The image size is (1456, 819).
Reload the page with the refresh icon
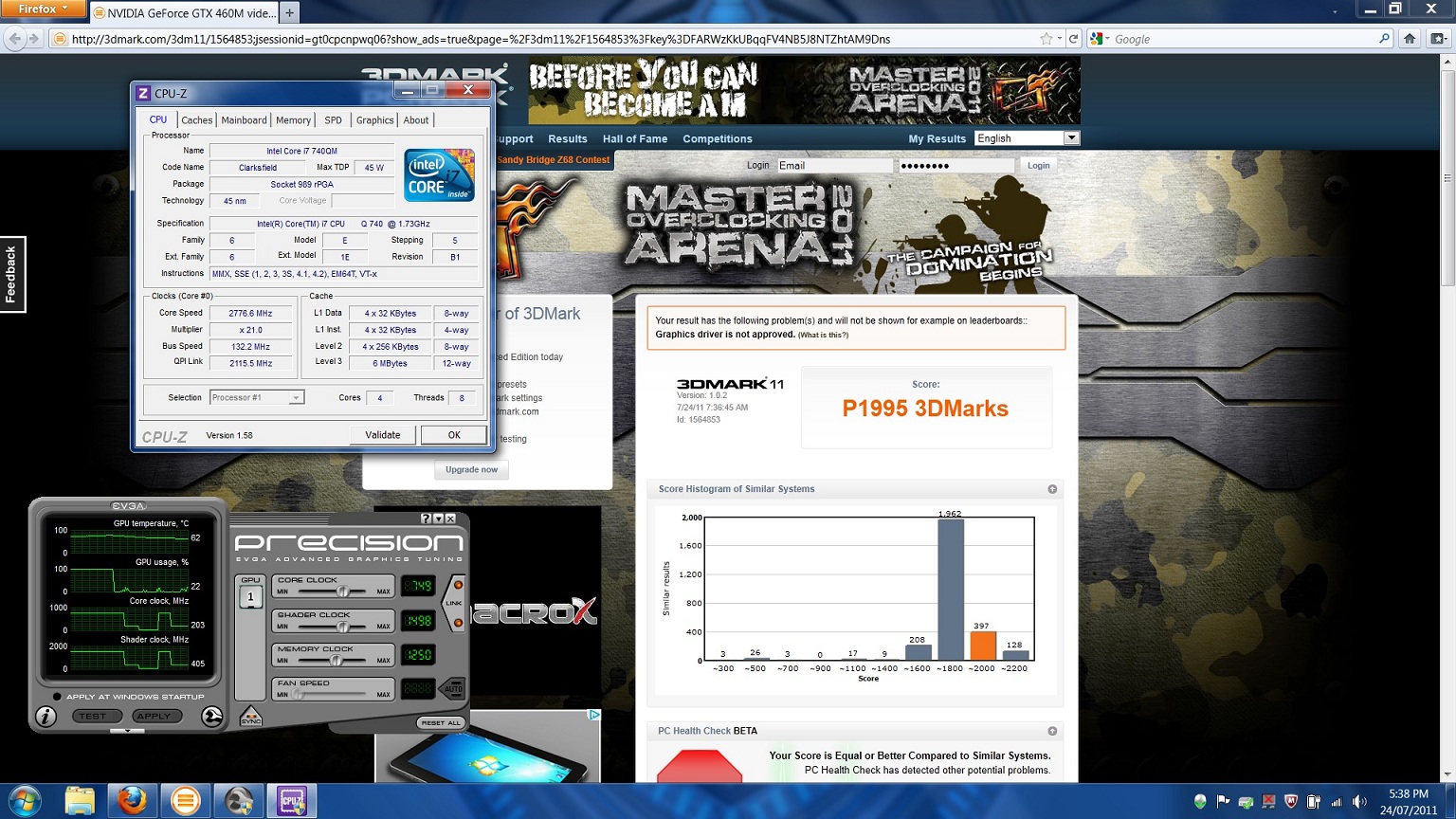pyautogui.click(x=1073, y=39)
